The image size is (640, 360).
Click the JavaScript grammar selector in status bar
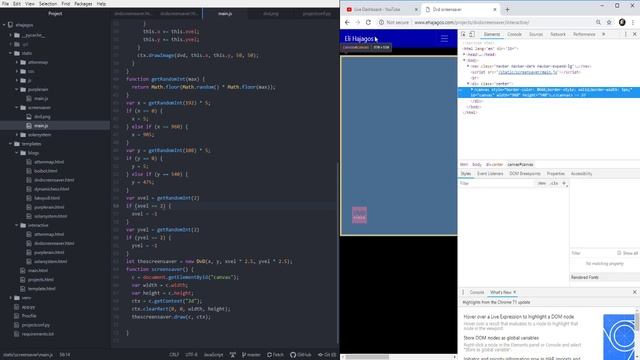pos(213,355)
